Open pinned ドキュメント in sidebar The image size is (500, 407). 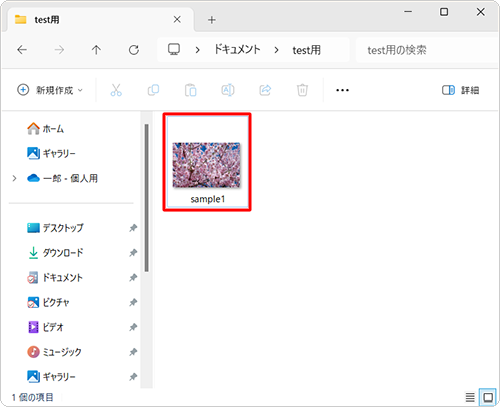point(55,278)
